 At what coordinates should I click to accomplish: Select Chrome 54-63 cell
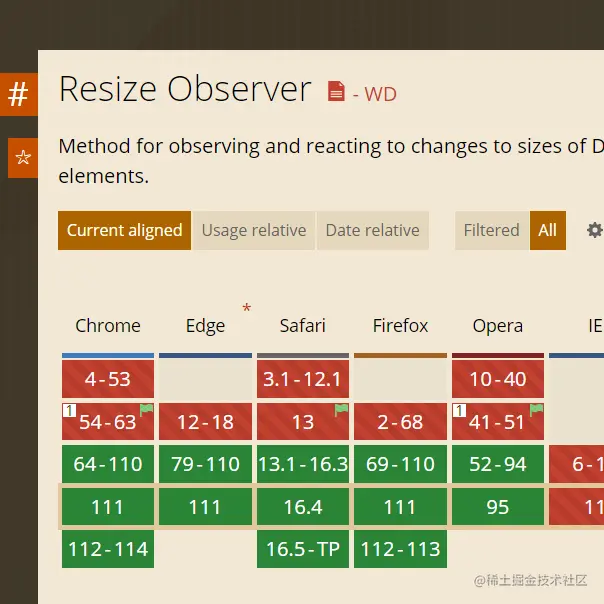[x=108, y=422]
